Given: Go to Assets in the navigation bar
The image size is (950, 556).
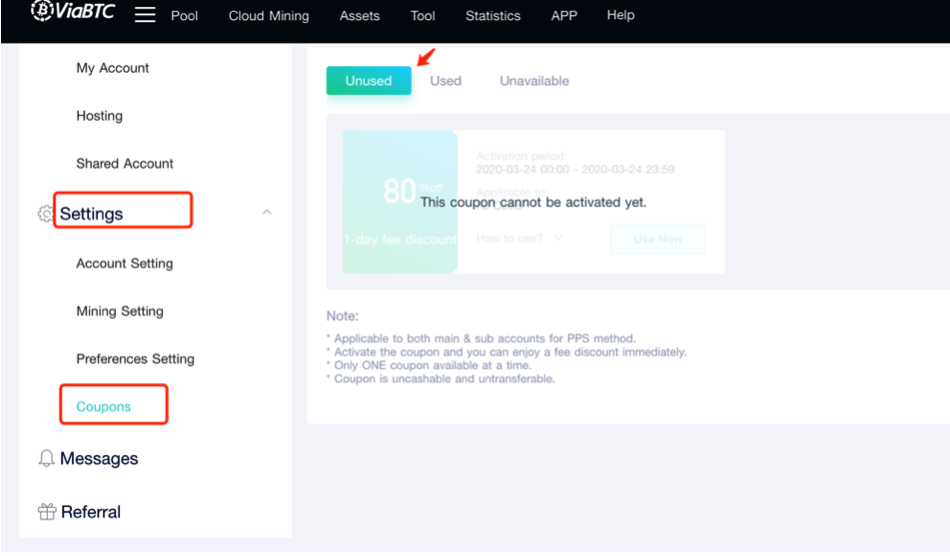Looking at the screenshot, I should [359, 16].
